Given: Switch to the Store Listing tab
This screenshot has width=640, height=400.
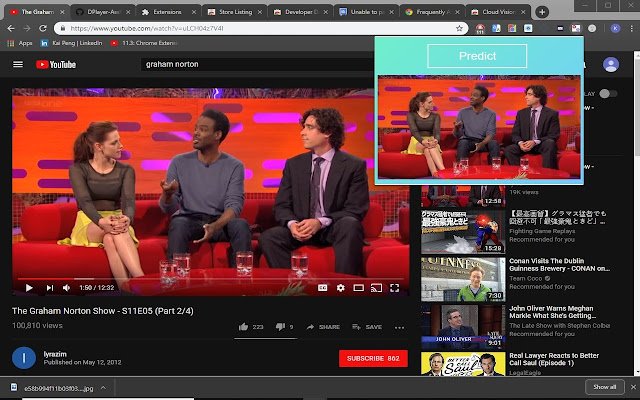Looking at the screenshot, I should point(234,12).
